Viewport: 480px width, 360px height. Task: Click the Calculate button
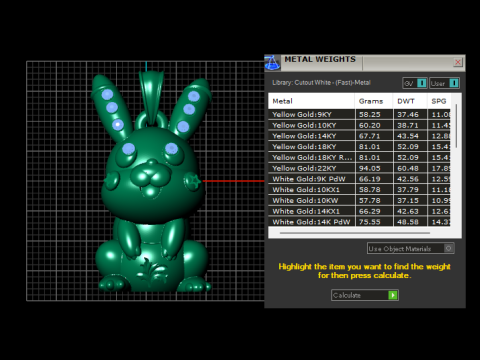(x=365, y=295)
